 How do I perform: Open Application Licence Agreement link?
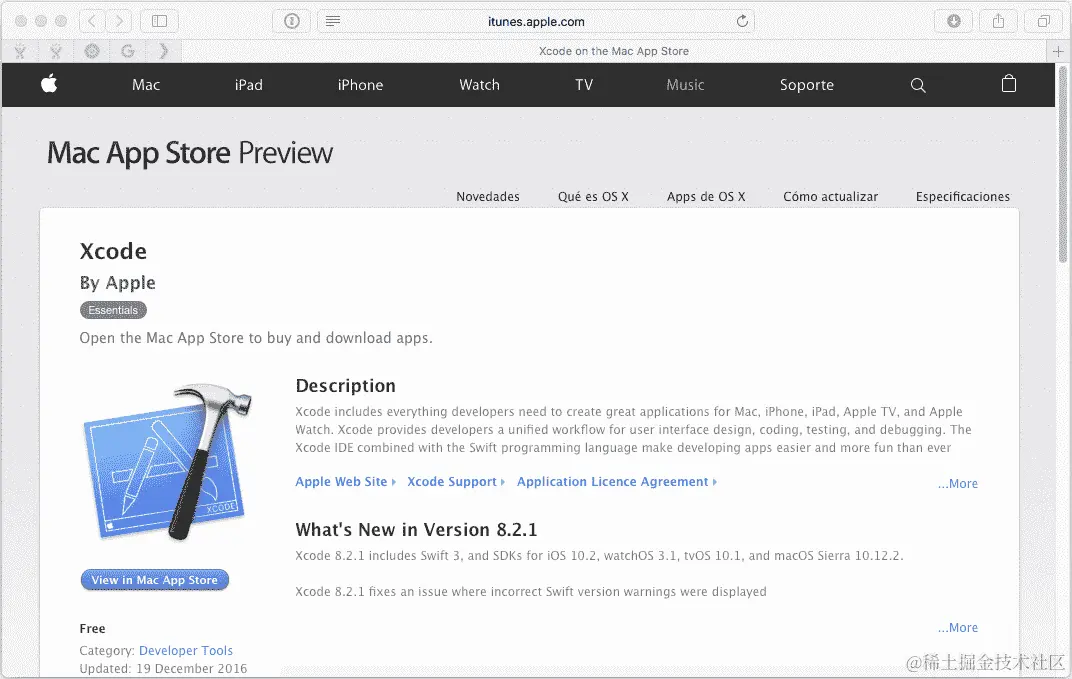[x=617, y=481]
